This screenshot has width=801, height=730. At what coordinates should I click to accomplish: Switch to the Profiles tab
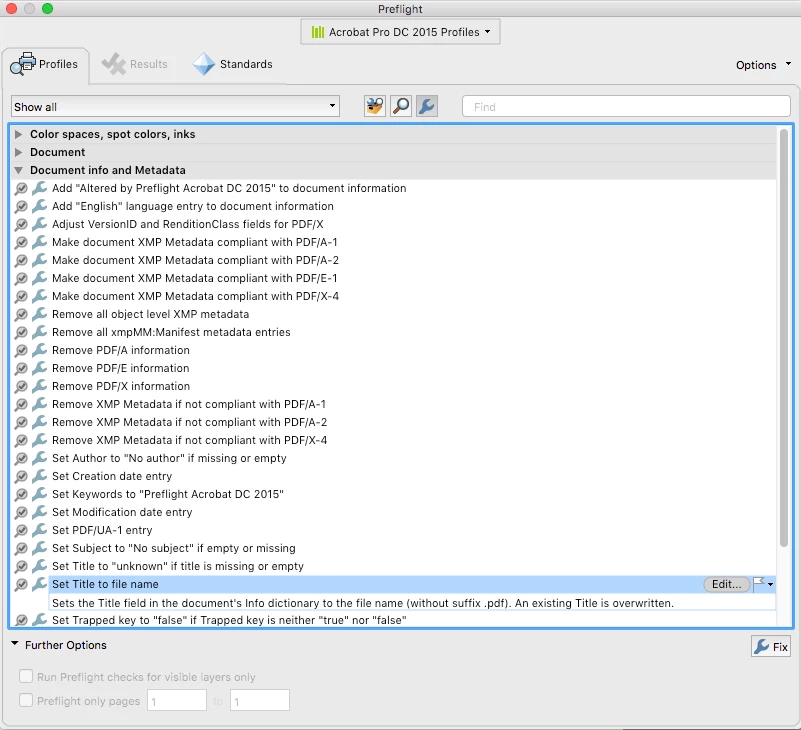click(45, 64)
